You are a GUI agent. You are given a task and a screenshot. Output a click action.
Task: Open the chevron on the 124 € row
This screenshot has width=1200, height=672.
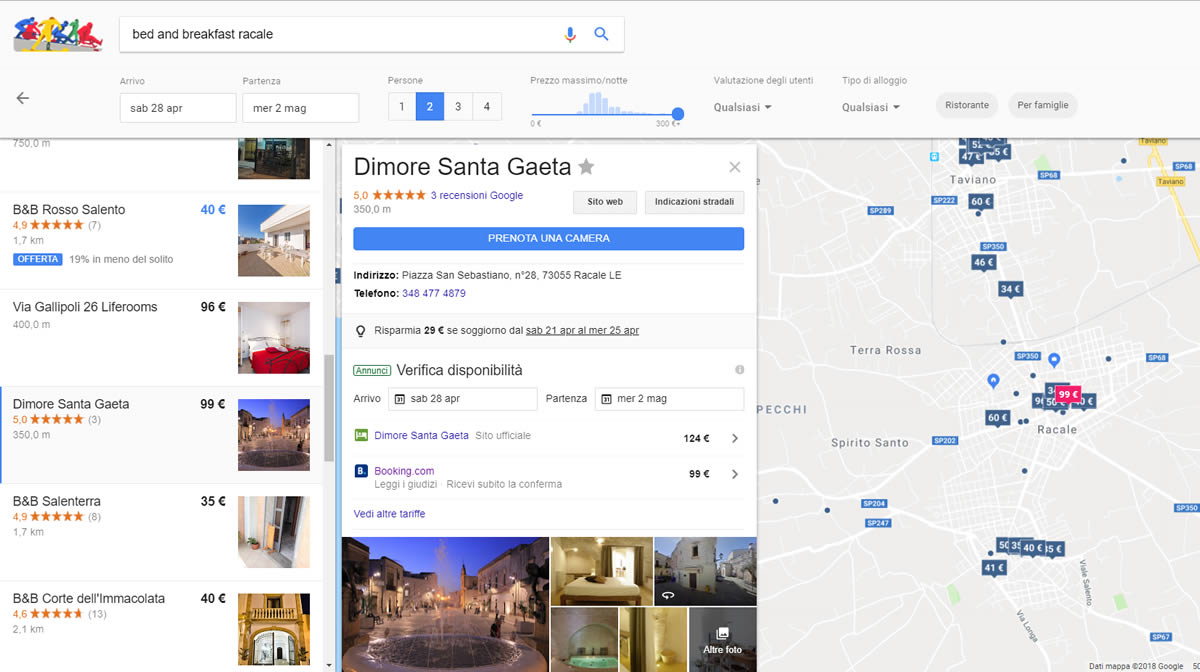[x=735, y=438]
